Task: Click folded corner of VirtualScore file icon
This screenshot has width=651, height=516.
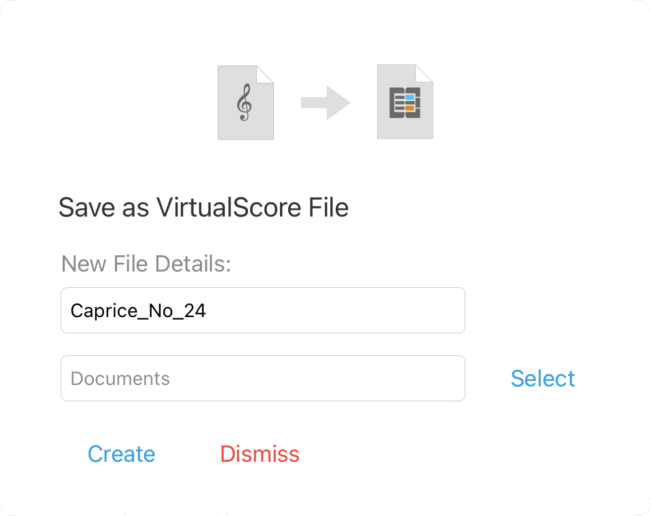Action: coord(425,73)
